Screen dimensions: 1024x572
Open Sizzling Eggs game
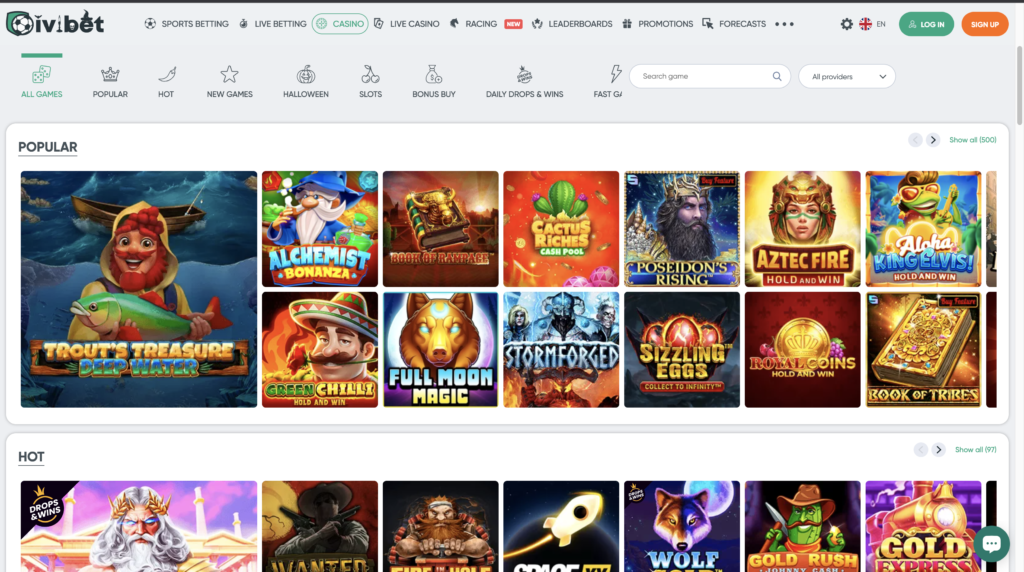click(x=682, y=350)
